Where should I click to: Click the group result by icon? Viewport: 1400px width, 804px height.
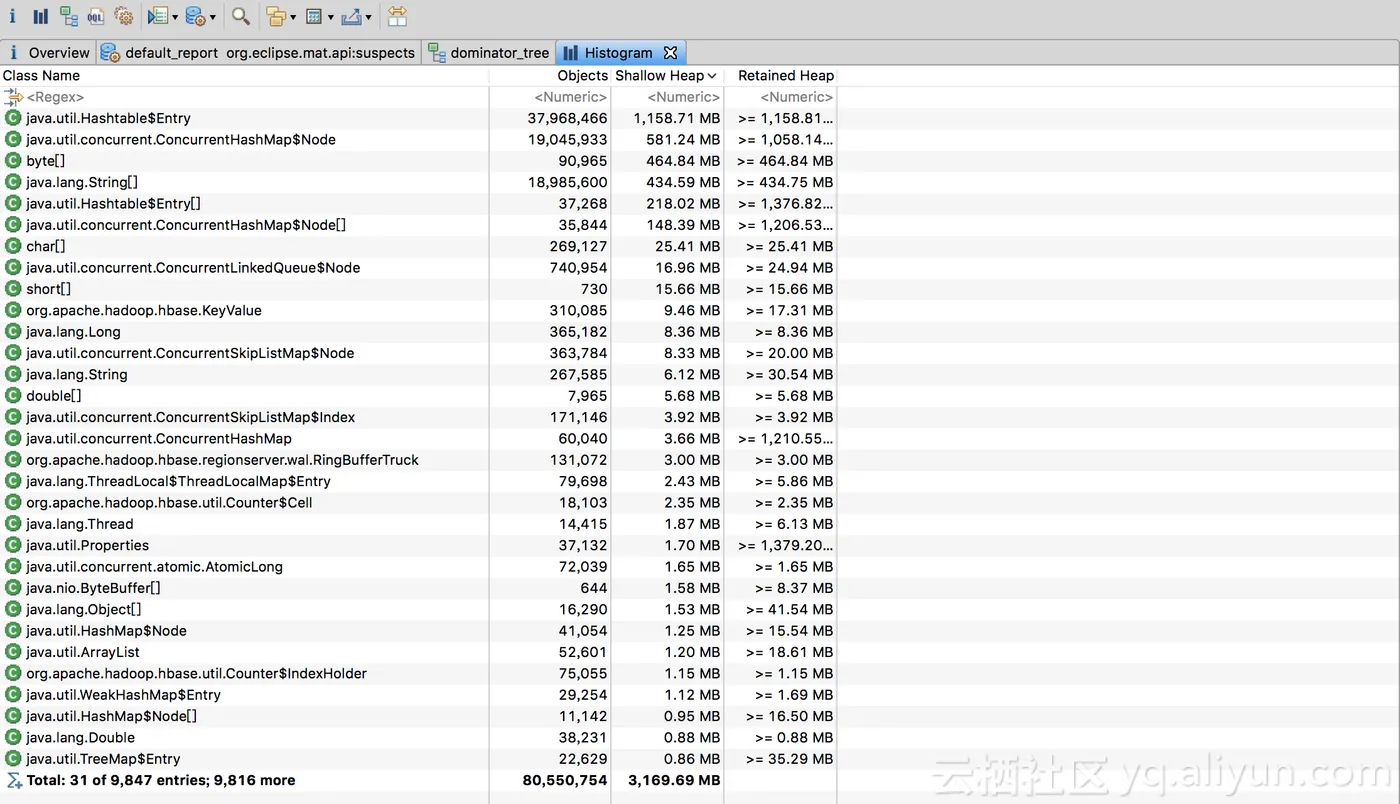276,16
